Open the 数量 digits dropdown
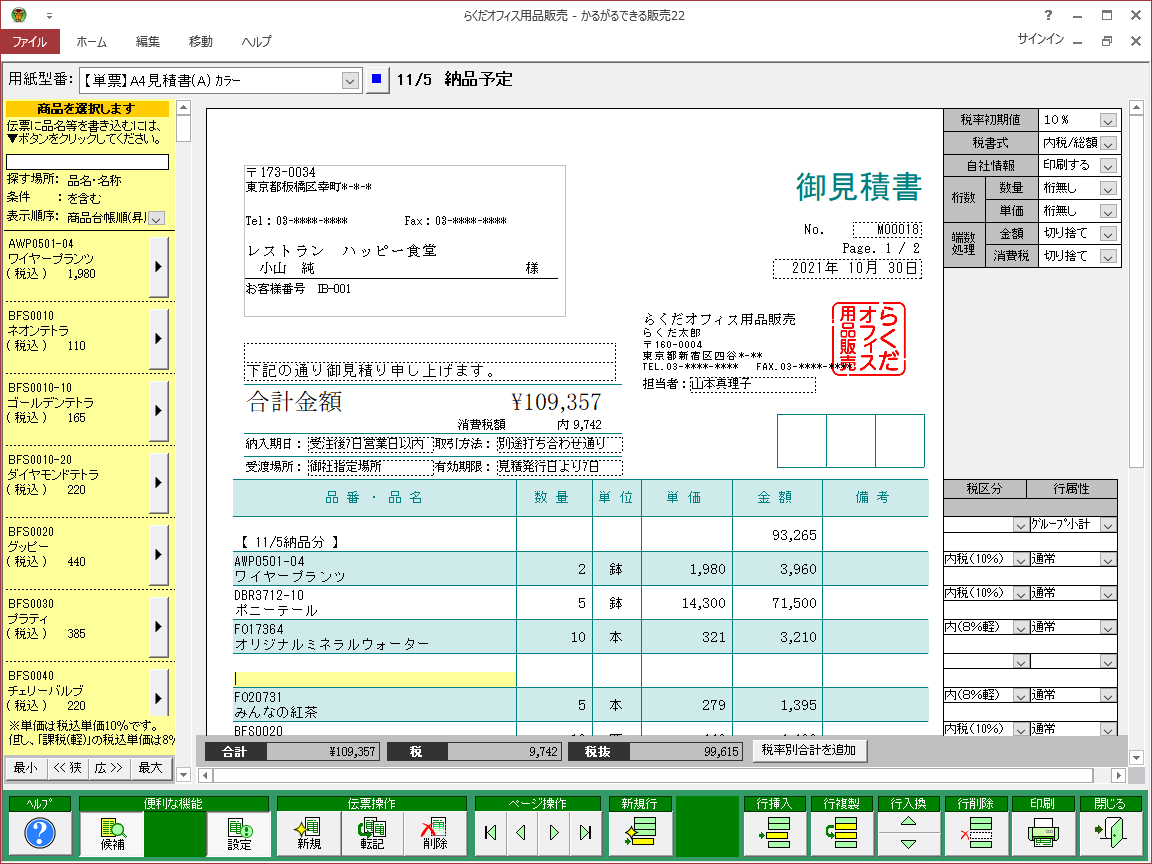 (x=1108, y=189)
